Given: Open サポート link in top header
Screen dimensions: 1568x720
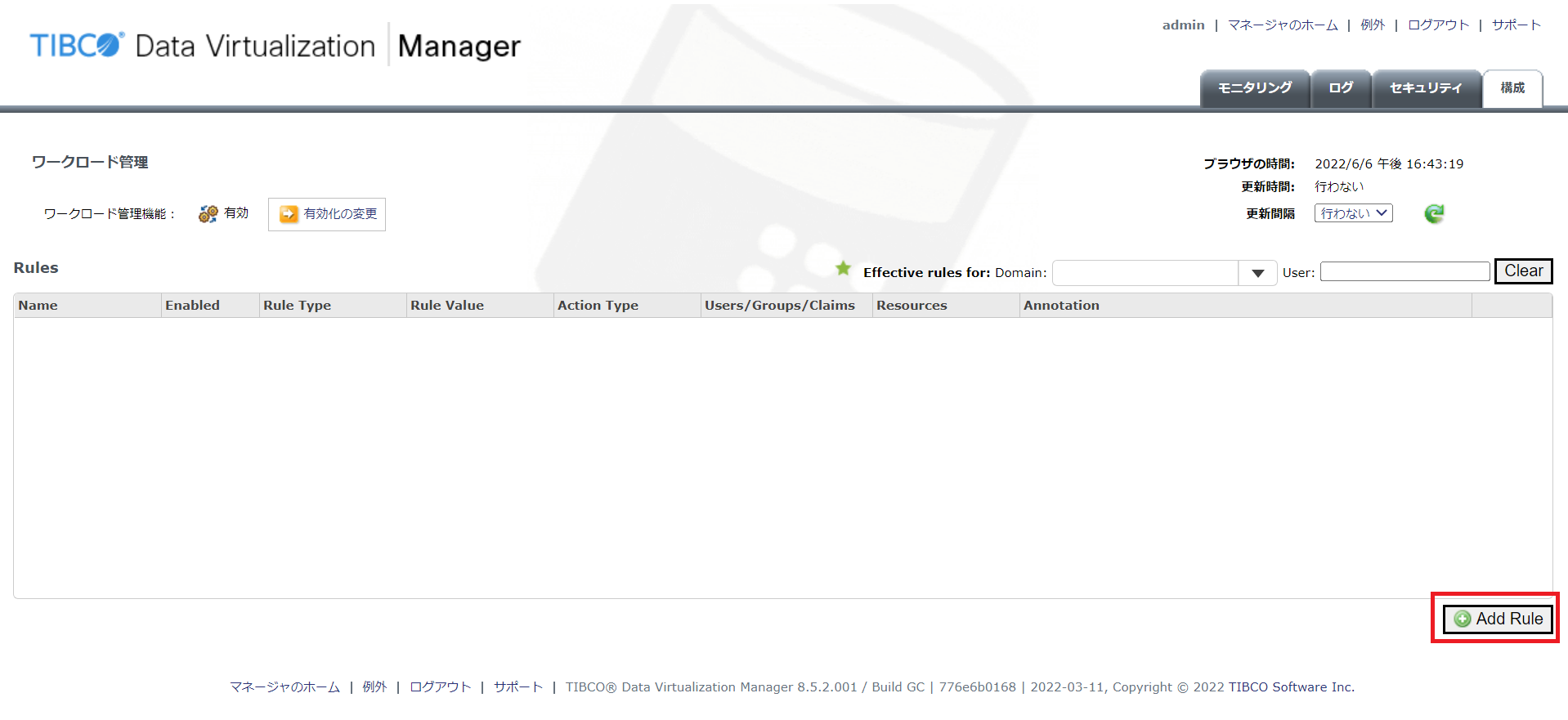Looking at the screenshot, I should click(x=1516, y=25).
